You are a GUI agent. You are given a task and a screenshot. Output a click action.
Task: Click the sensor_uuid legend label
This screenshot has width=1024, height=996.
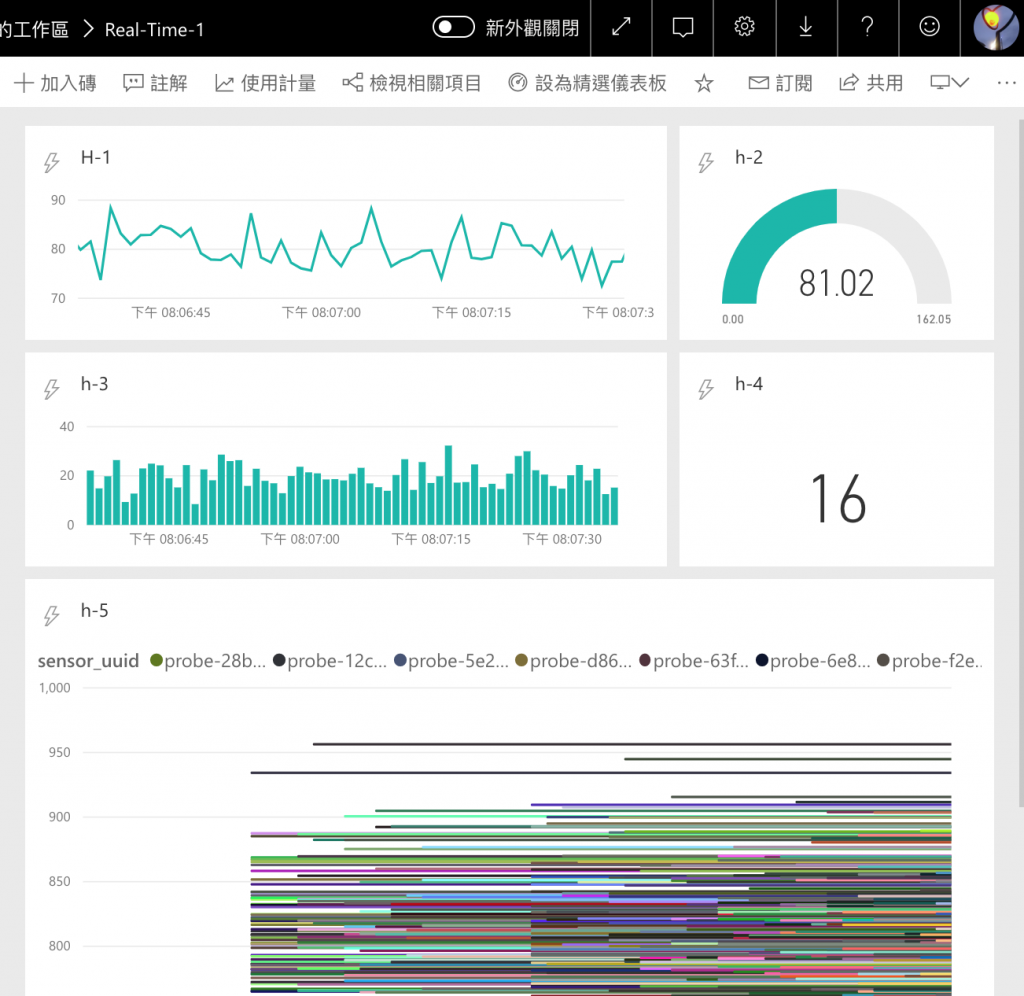pos(88,661)
